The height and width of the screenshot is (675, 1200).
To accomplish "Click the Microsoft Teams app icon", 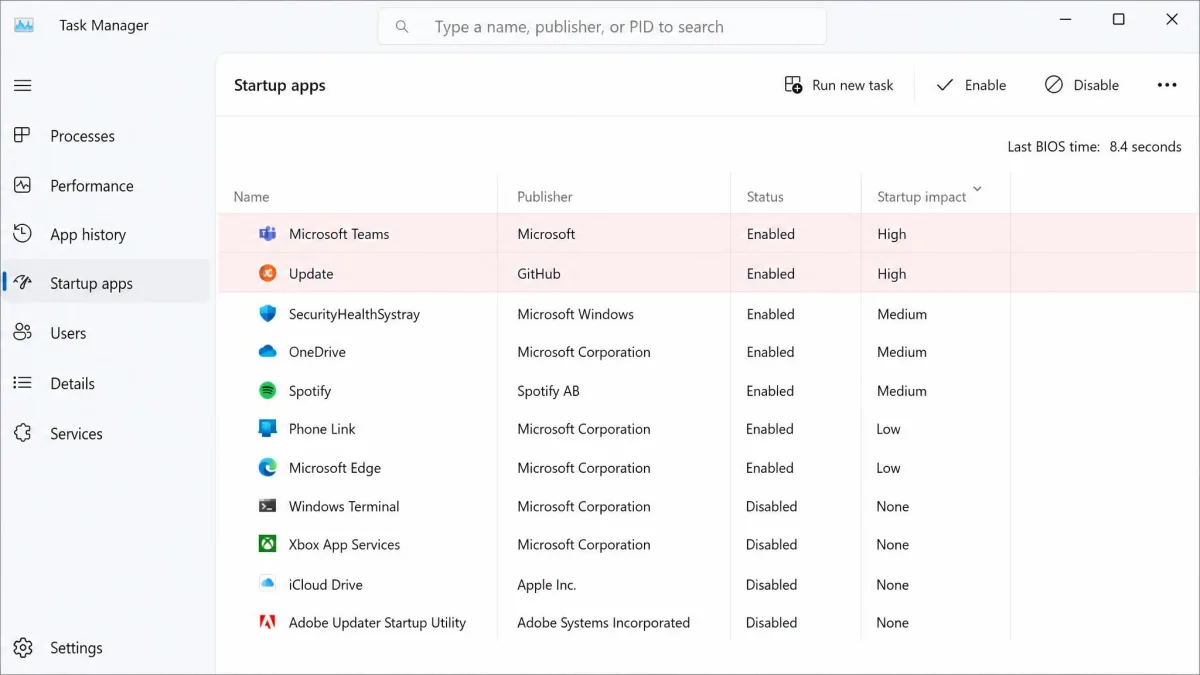I will (267, 234).
